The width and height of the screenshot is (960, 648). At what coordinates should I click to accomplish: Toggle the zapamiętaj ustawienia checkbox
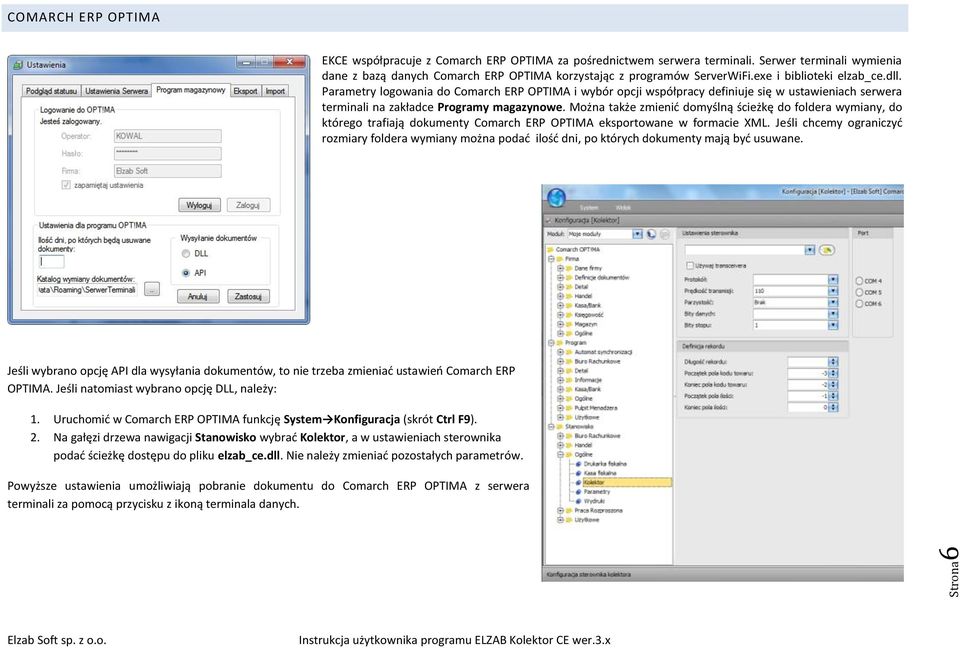66,185
